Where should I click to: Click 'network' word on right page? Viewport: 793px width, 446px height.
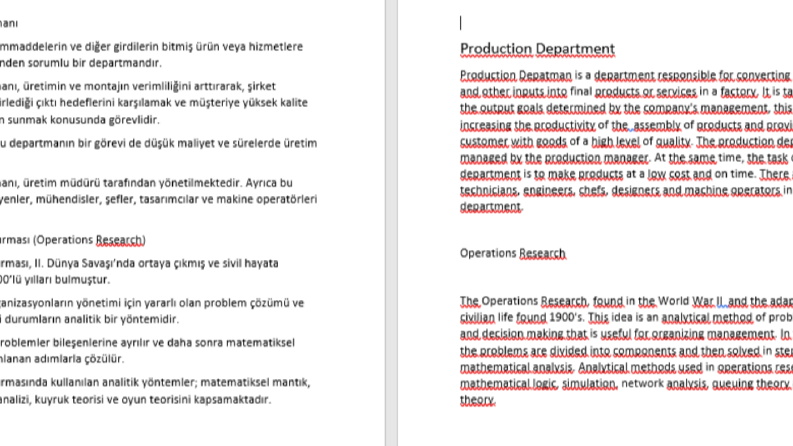click(642, 383)
